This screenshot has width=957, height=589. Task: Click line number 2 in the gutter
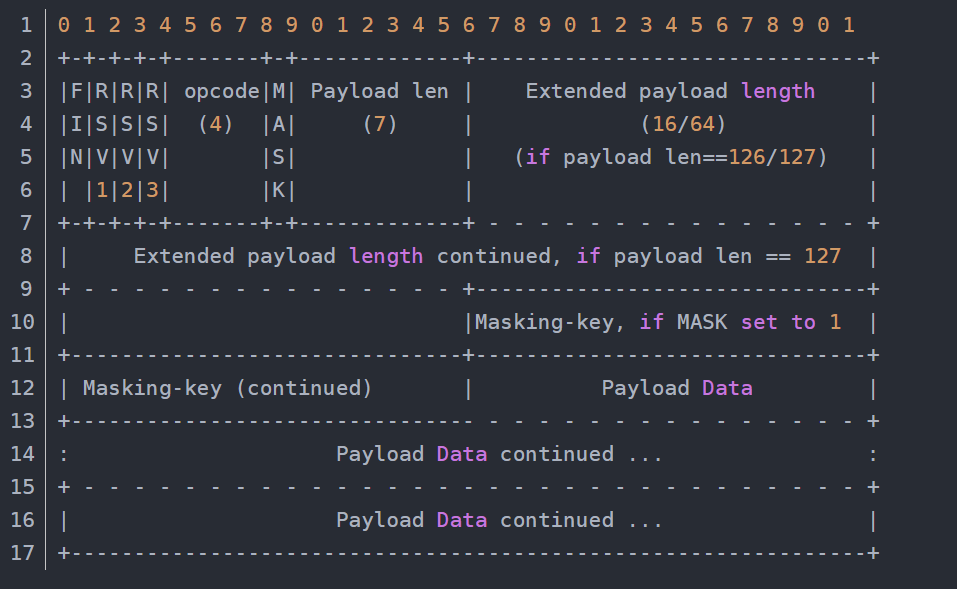pos(26,59)
